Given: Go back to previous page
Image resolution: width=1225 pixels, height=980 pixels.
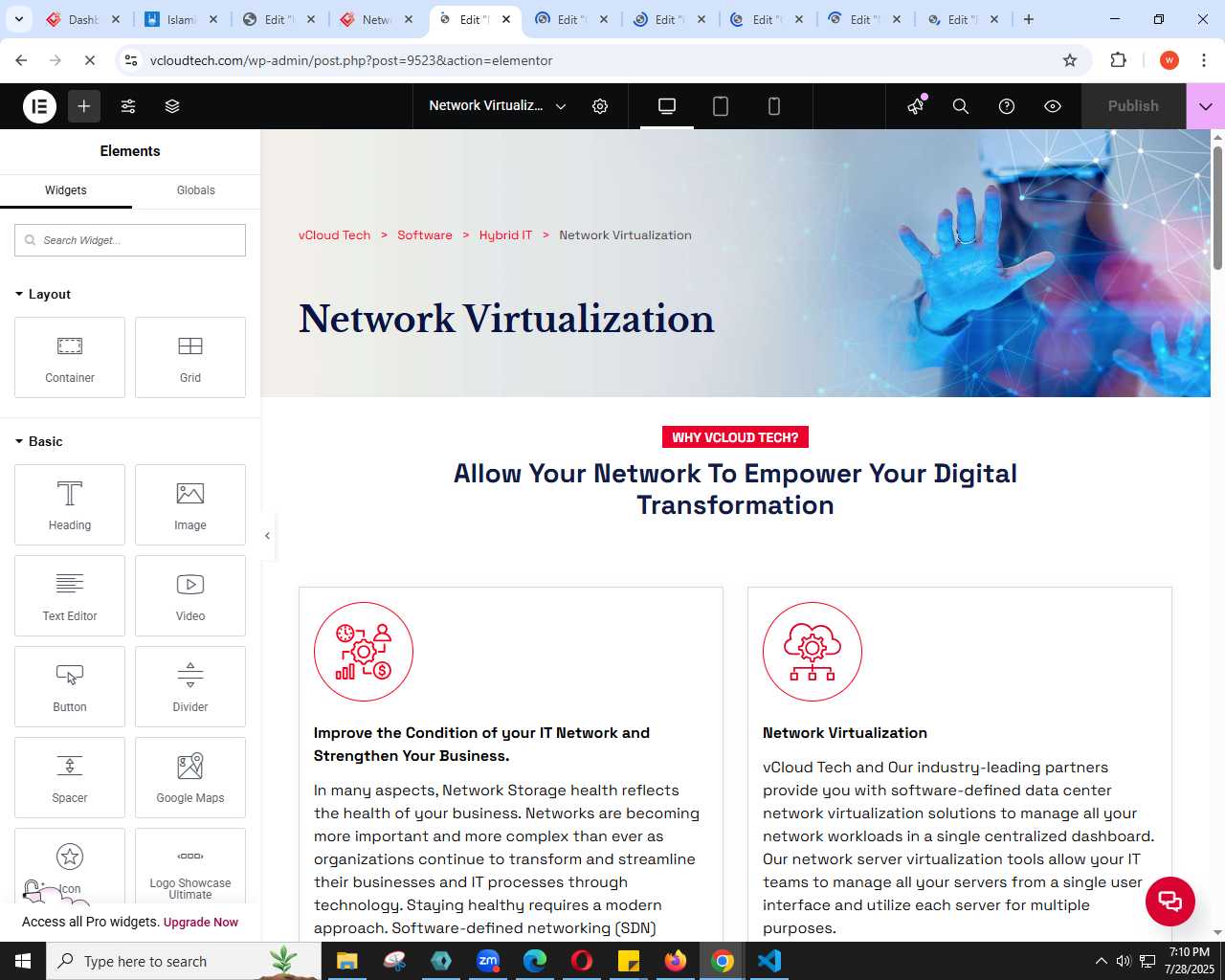Looking at the screenshot, I should (21, 60).
